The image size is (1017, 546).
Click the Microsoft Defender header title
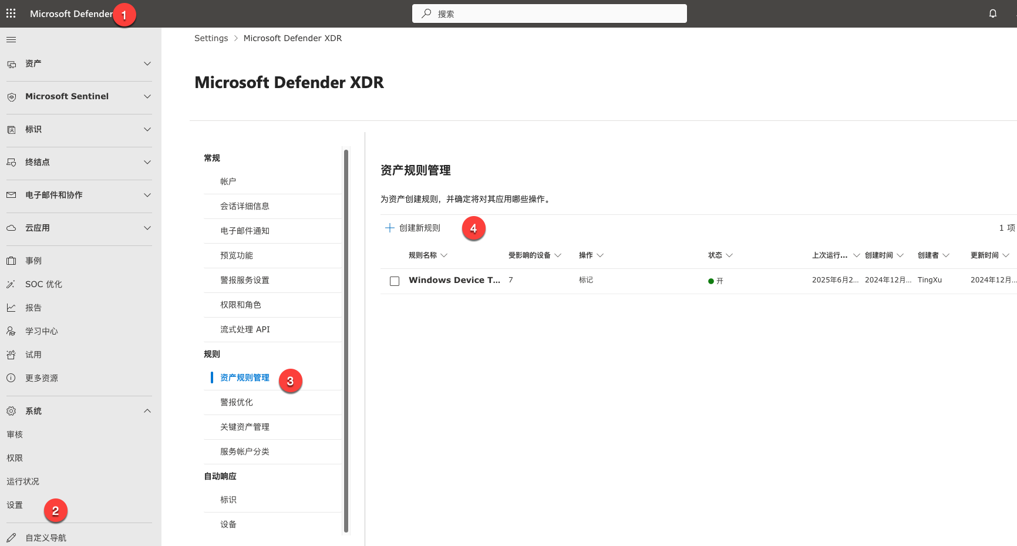[x=71, y=14]
